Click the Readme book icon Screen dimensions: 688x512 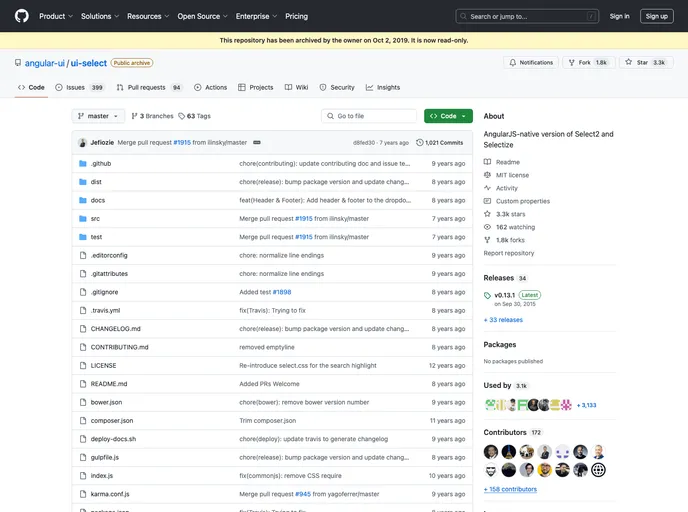pos(487,162)
